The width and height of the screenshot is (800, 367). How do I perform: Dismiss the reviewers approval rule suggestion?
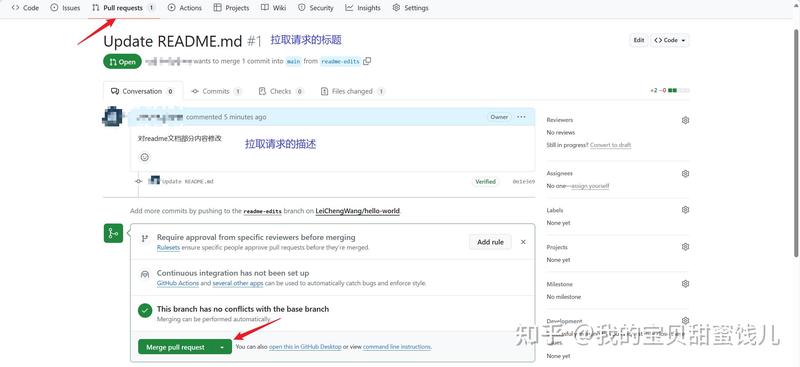[523, 242]
